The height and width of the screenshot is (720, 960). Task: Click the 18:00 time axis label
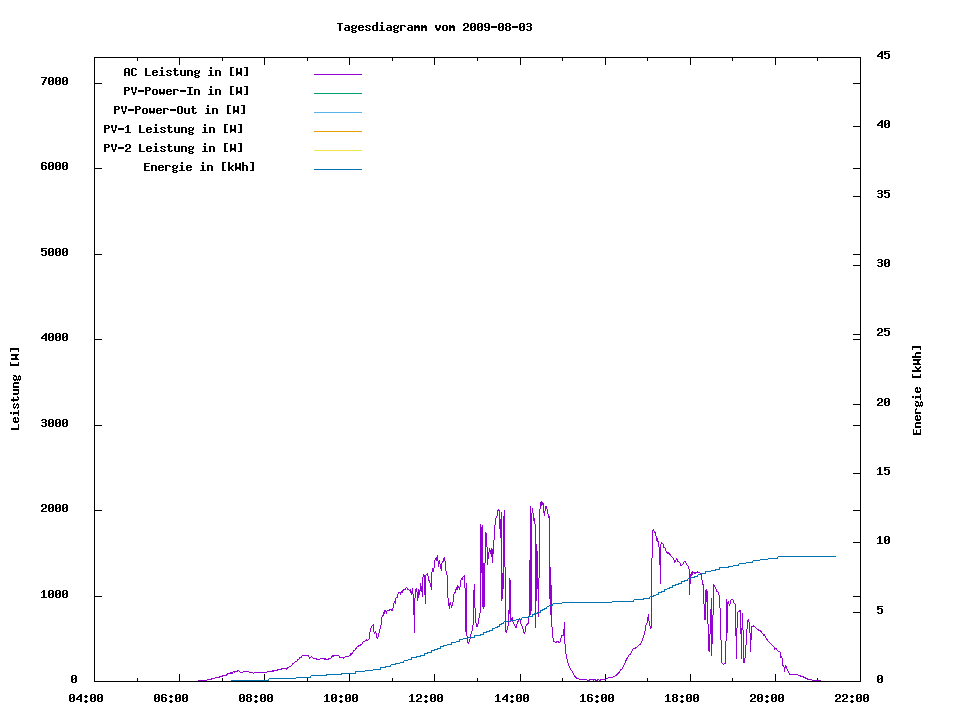(681, 698)
